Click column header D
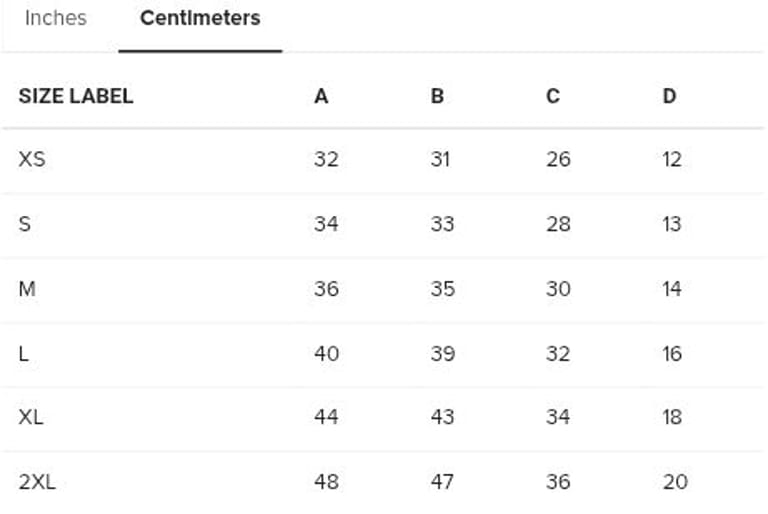Image resolution: width=768 pixels, height=514 pixels. pyautogui.click(x=669, y=96)
